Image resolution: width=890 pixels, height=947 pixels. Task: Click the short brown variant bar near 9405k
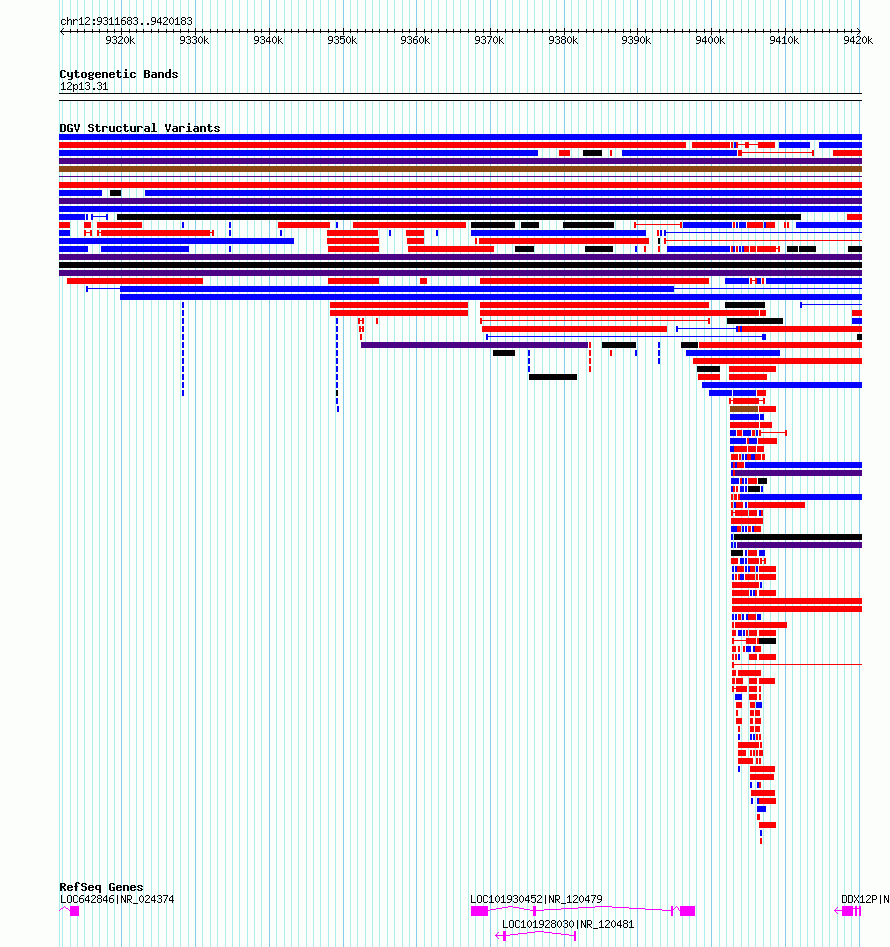coord(744,409)
